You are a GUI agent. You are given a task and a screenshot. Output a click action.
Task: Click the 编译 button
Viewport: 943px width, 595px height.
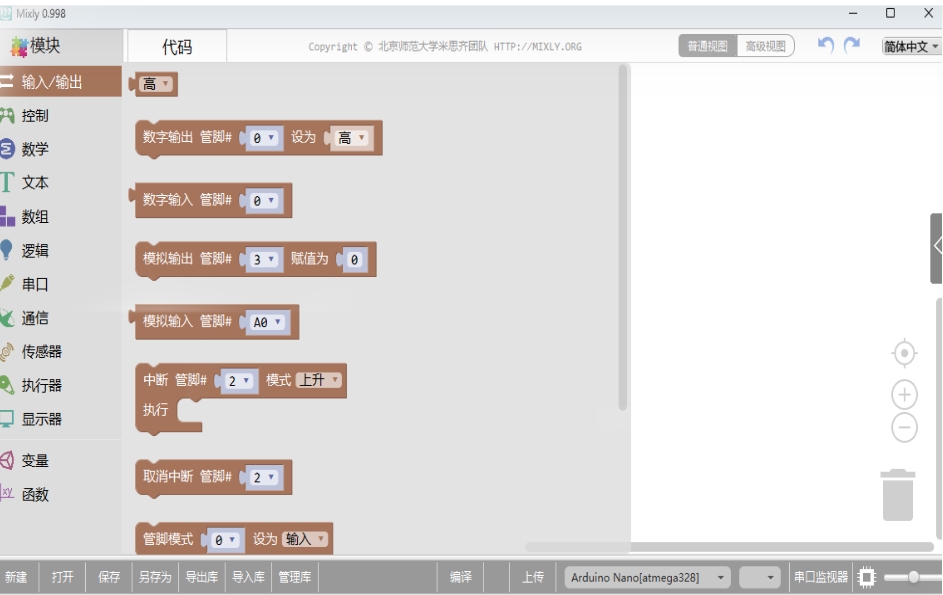point(461,577)
